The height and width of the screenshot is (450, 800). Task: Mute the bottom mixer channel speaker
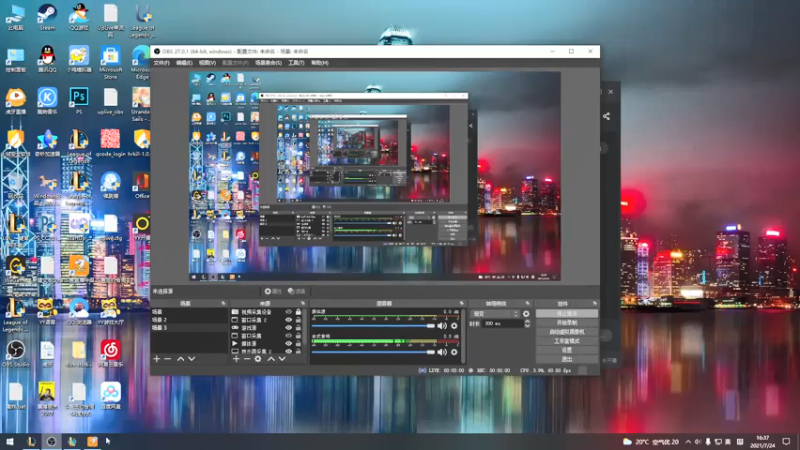tap(442, 352)
